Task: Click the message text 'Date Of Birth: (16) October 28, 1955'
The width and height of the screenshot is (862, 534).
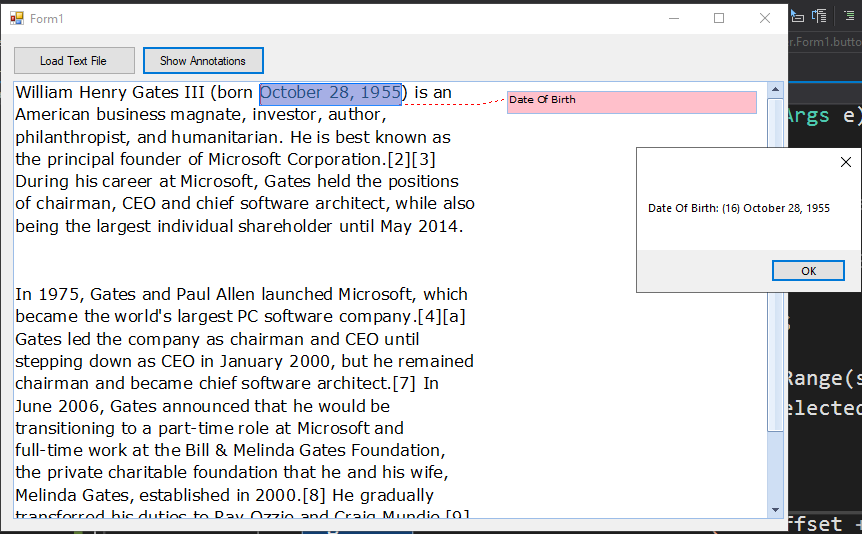Action: click(x=738, y=208)
